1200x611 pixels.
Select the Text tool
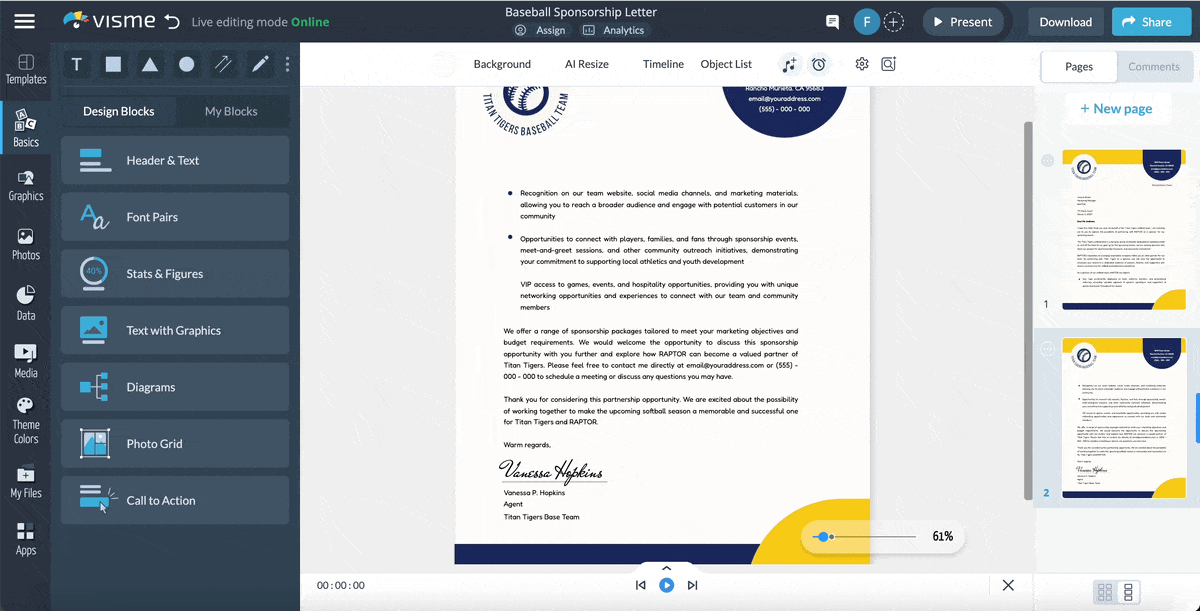[76, 64]
